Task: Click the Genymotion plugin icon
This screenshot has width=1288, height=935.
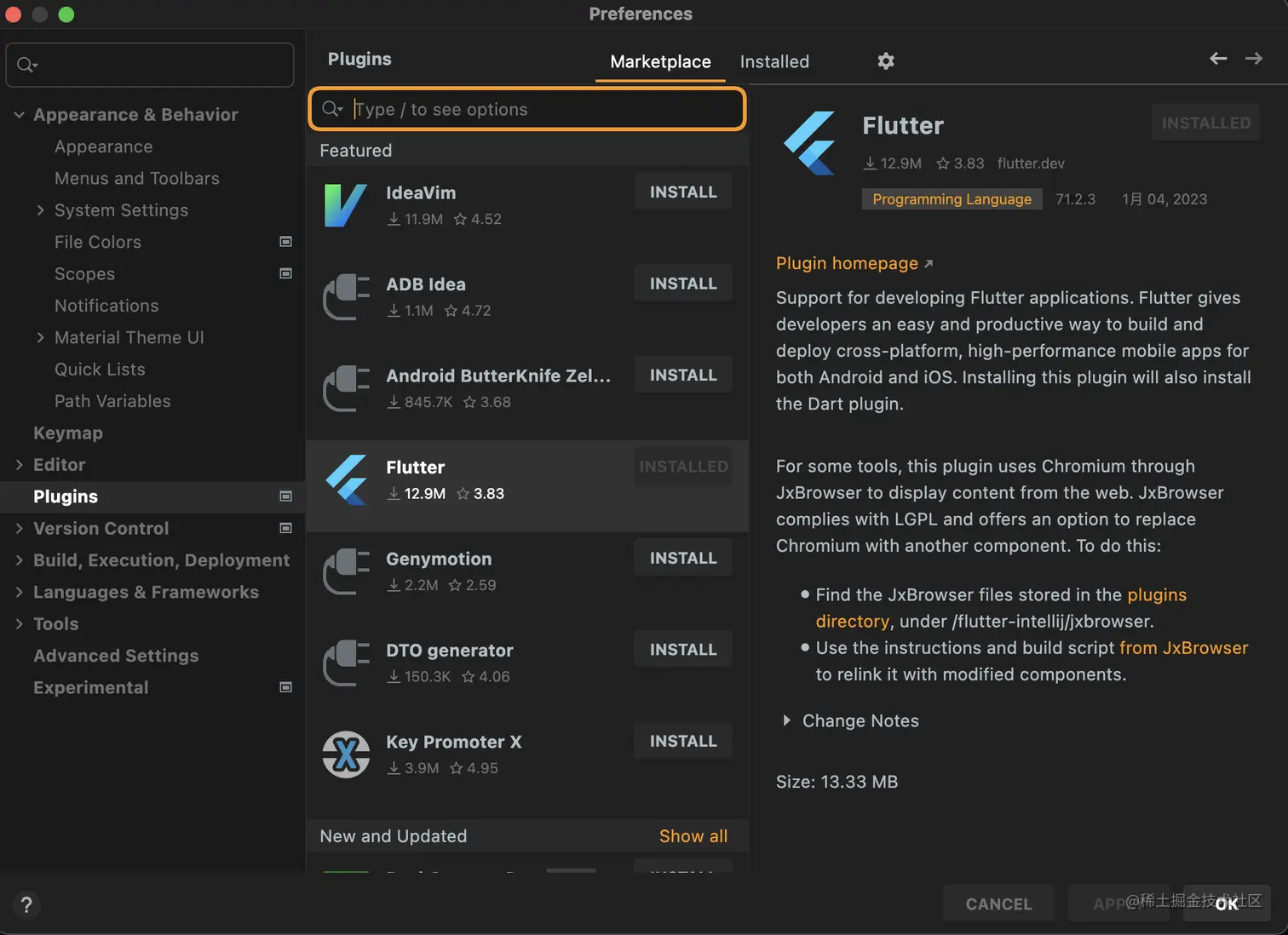Action: [346, 571]
